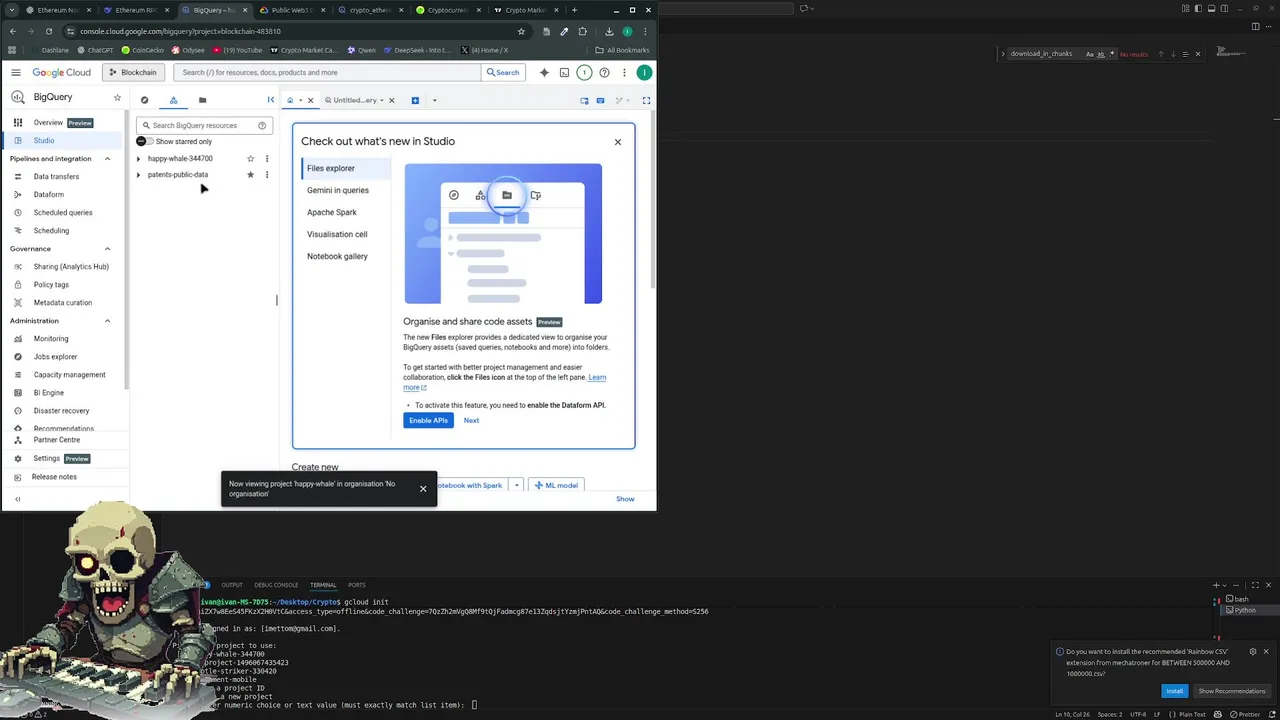Bookmark this page with Chrome star icon

click(521, 31)
